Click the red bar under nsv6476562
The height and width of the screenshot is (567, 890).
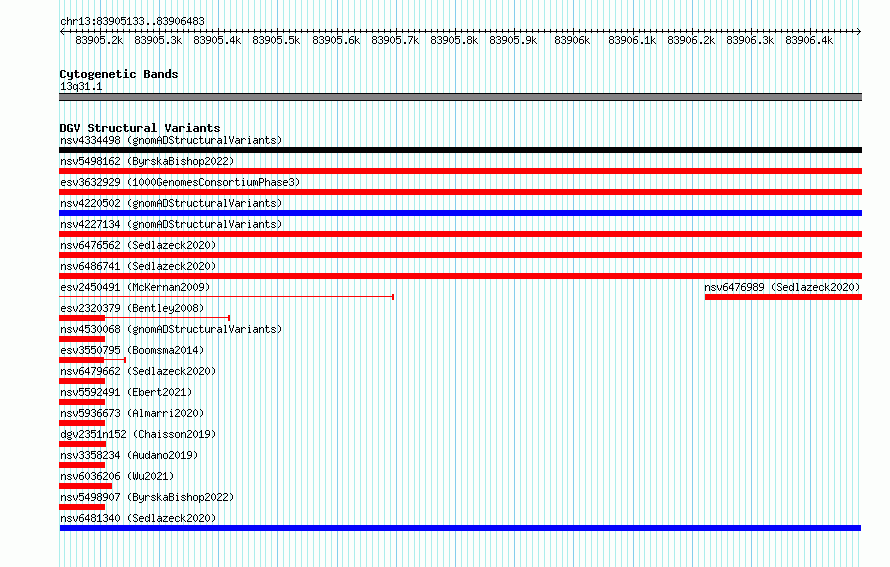(460, 255)
